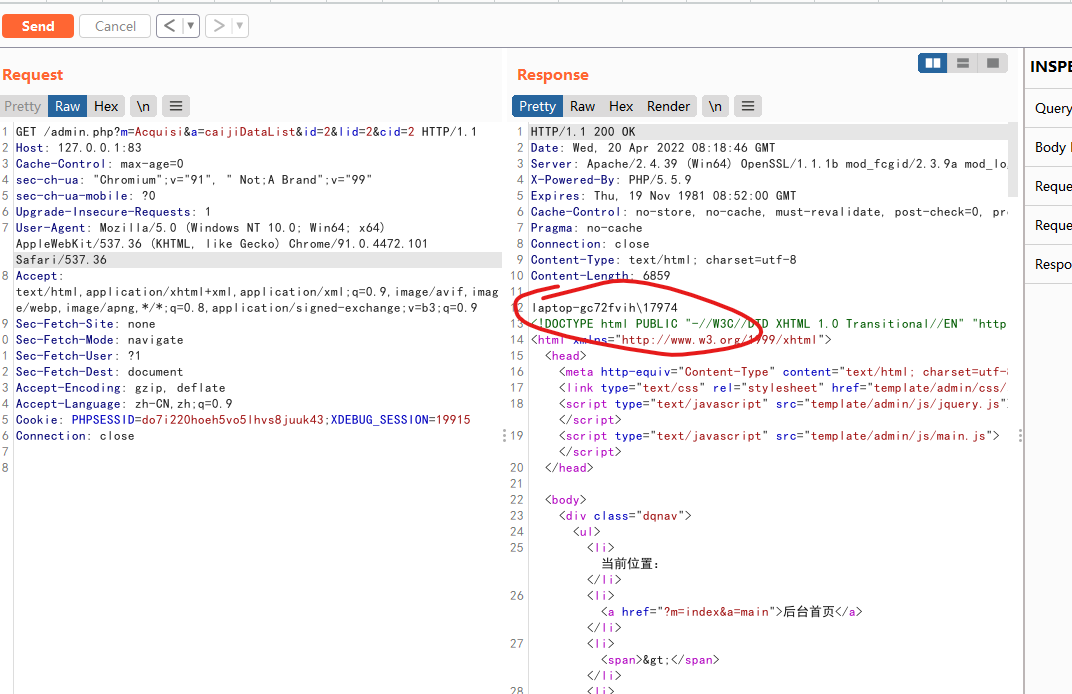
Task: Open the Render tab in Response panel
Action: [668, 106]
